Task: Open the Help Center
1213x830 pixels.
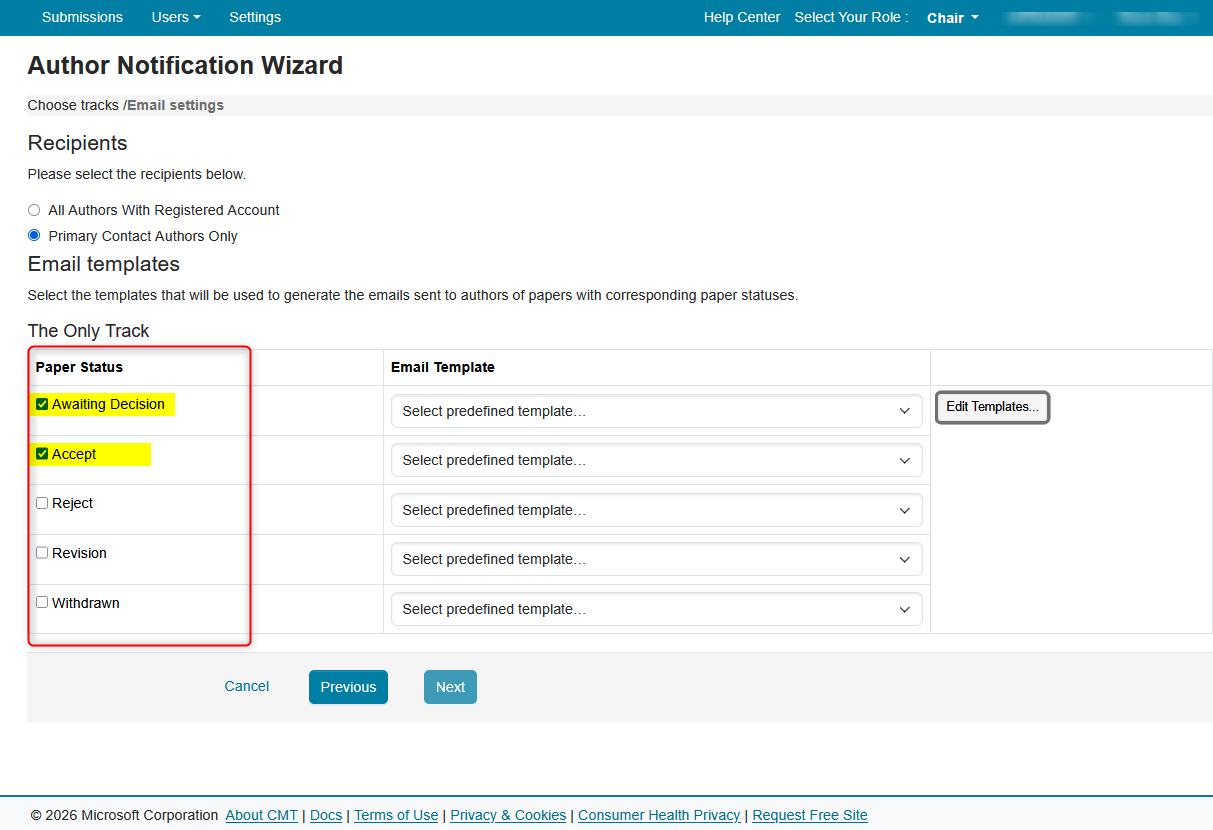Action: [741, 17]
